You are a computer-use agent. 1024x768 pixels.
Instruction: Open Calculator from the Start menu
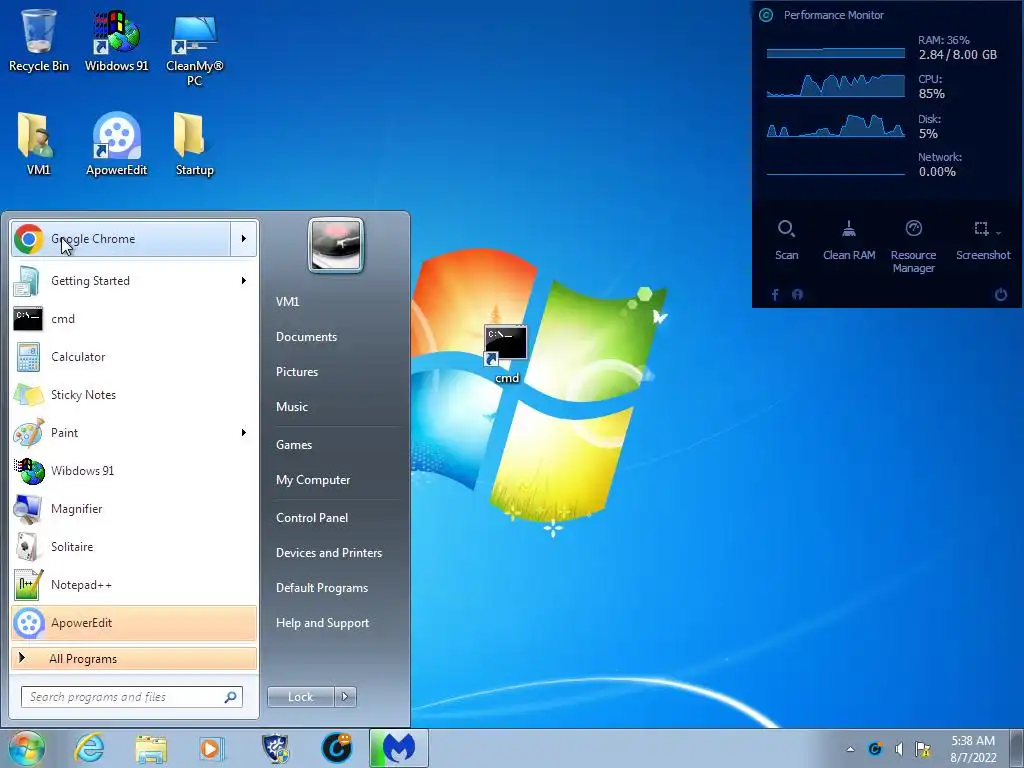tap(134, 357)
